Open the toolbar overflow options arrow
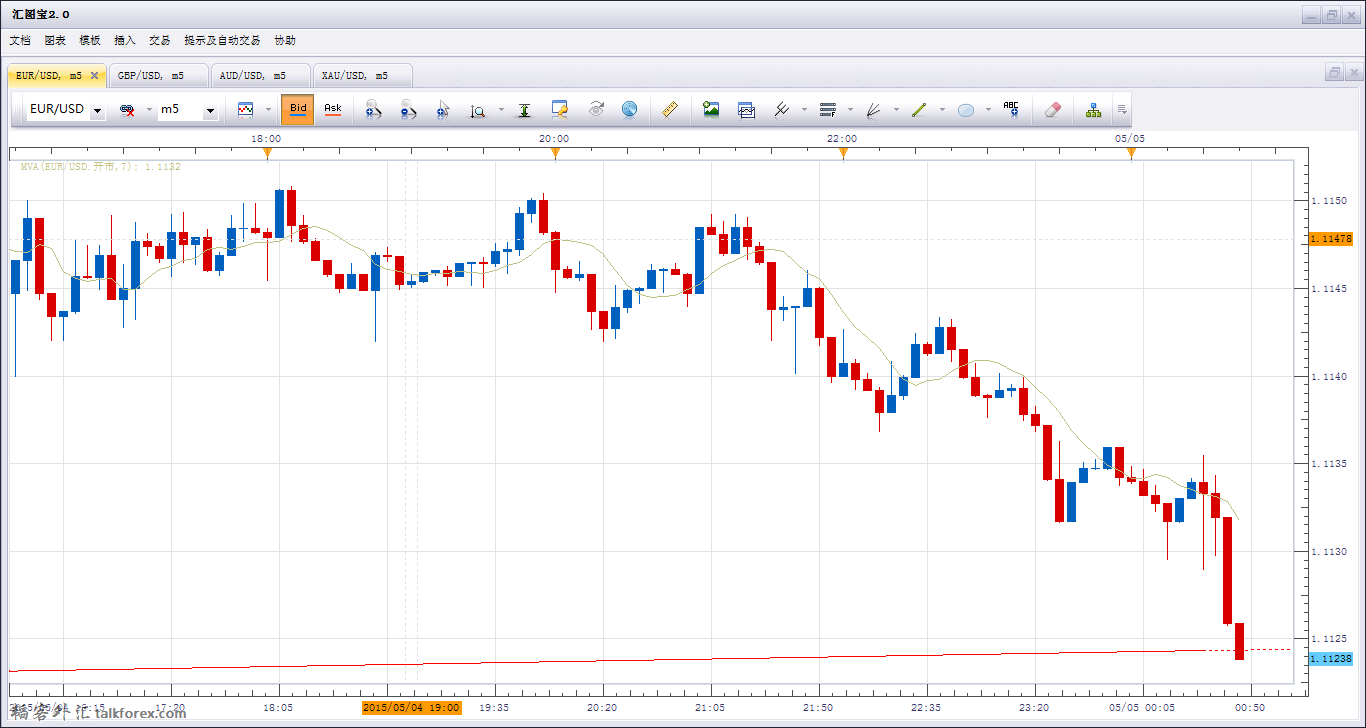The width and height of the screenshot is (1366, 728). (1122, 110)
